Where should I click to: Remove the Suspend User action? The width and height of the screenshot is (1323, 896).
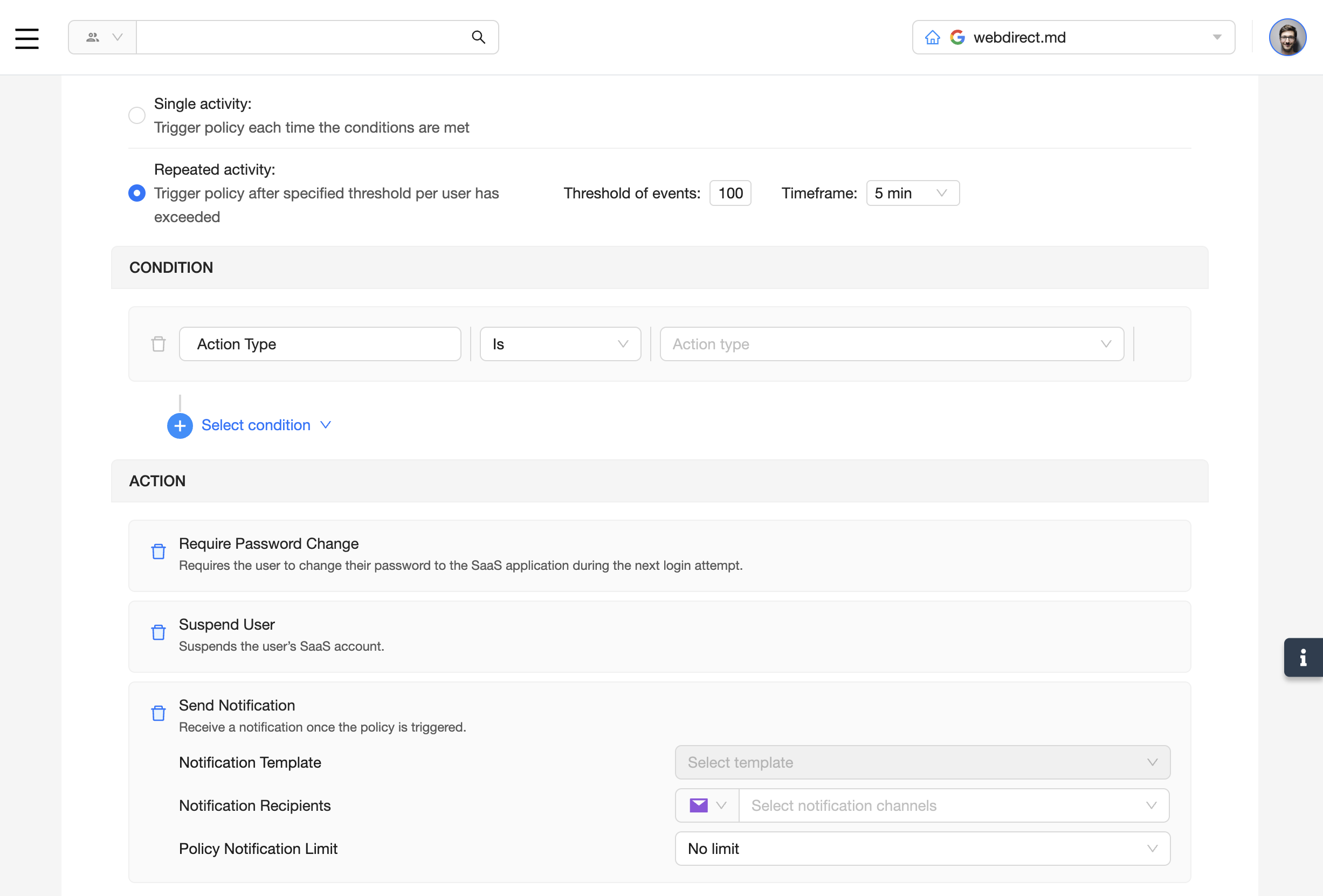click(159, 632)
